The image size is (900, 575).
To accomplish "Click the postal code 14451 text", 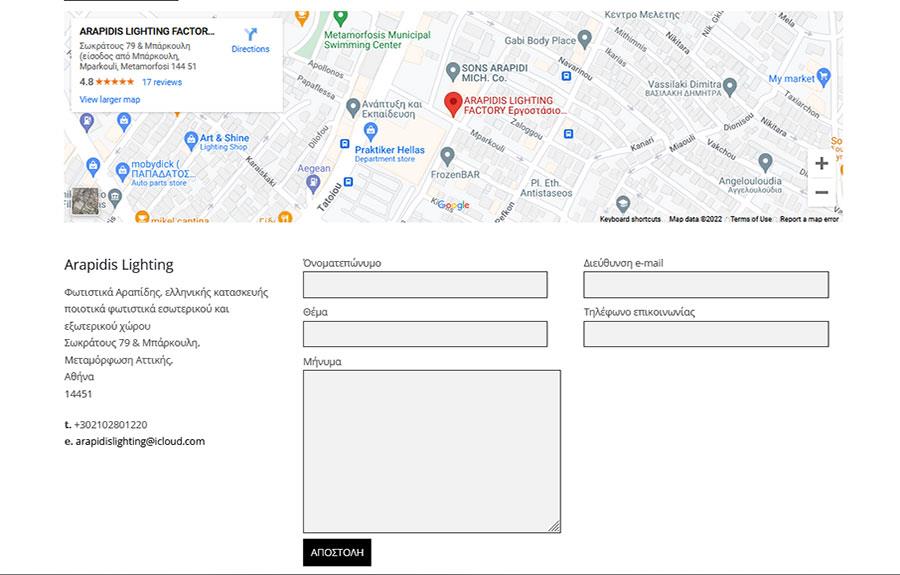I will (78, 394).
